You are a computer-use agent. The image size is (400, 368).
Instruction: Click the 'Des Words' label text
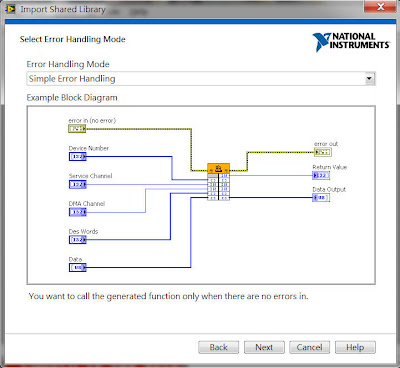[x=83, y=231]
